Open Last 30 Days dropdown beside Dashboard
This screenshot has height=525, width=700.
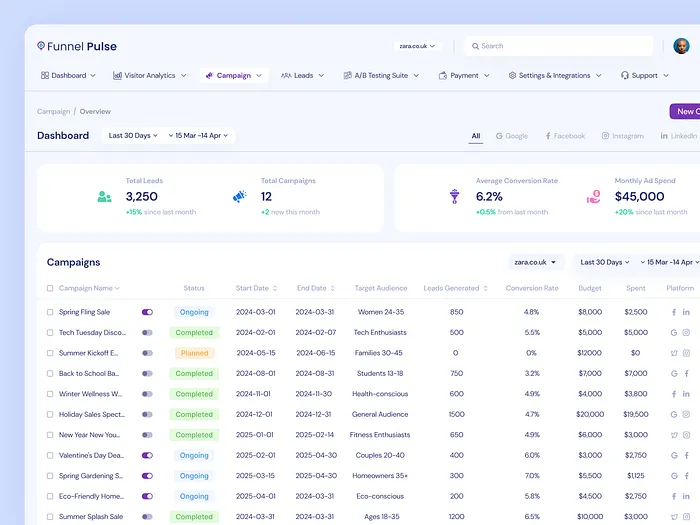(x=133, y=135)
